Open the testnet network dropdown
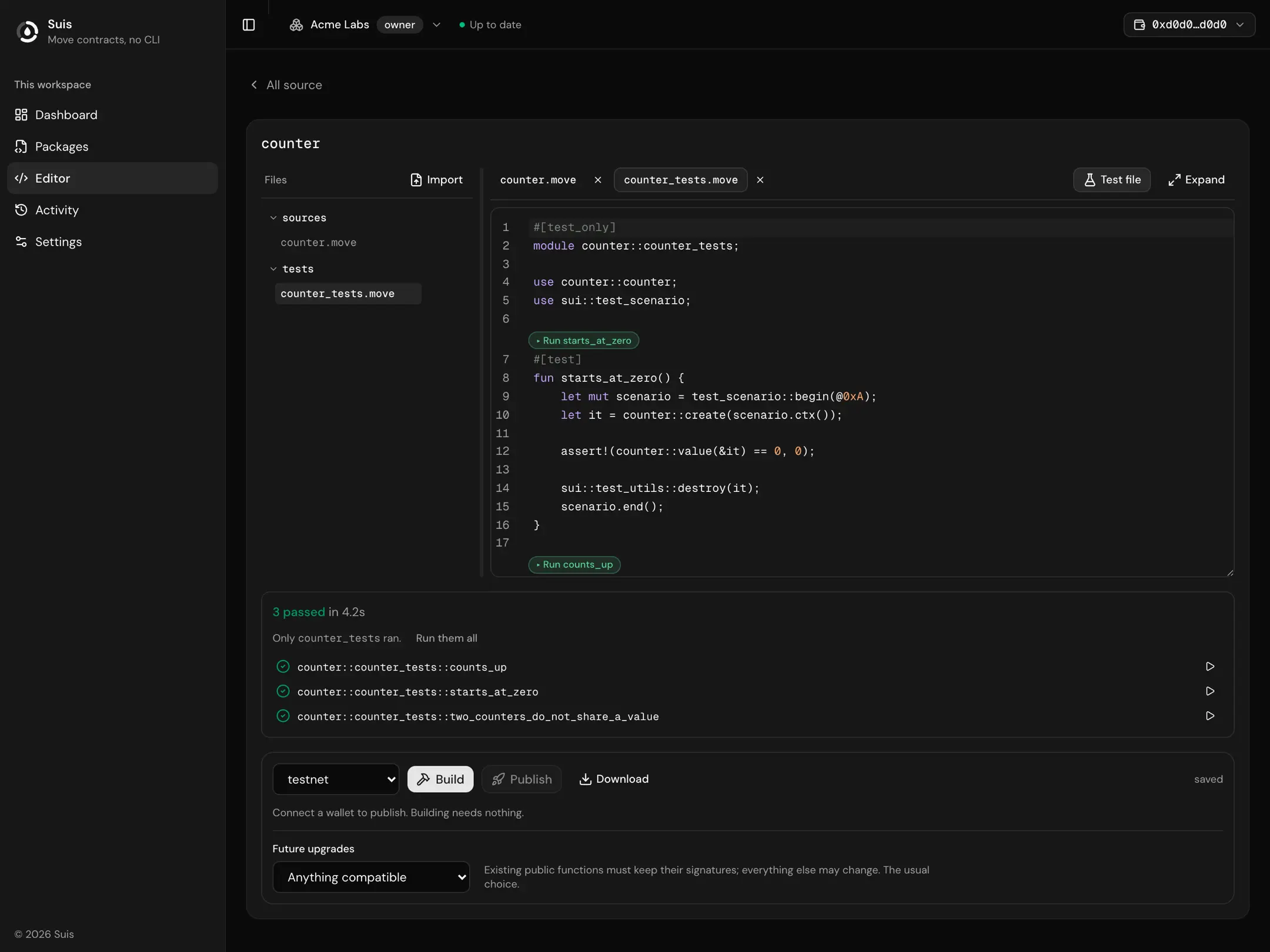 [x=336, y=779]
